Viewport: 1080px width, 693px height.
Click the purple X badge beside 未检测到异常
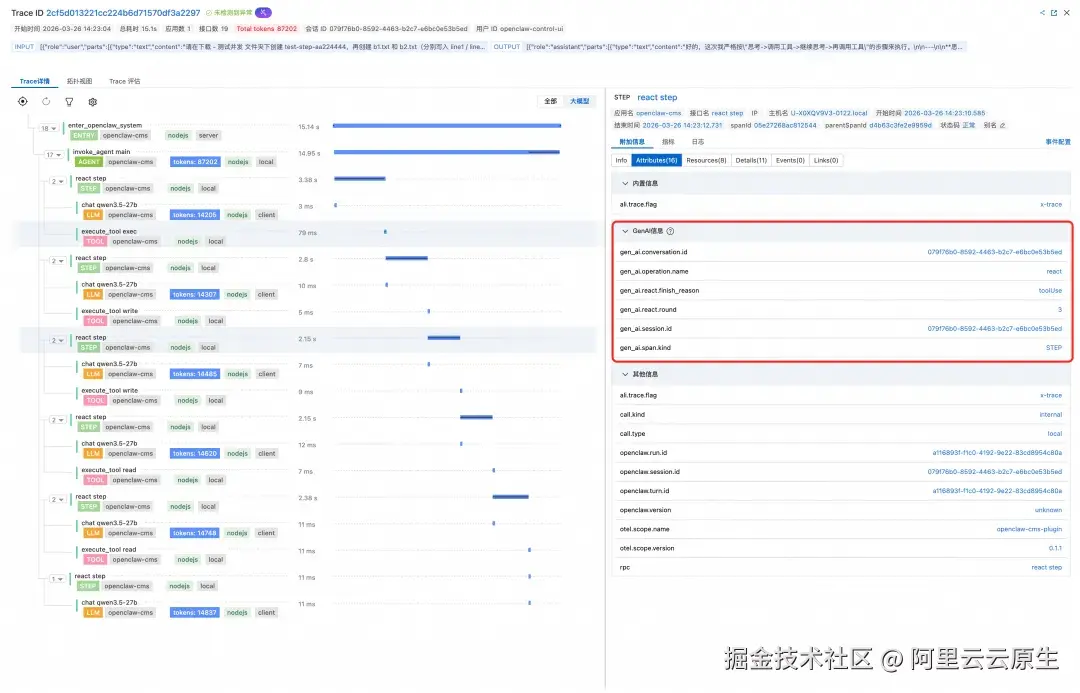click(262, 13)
